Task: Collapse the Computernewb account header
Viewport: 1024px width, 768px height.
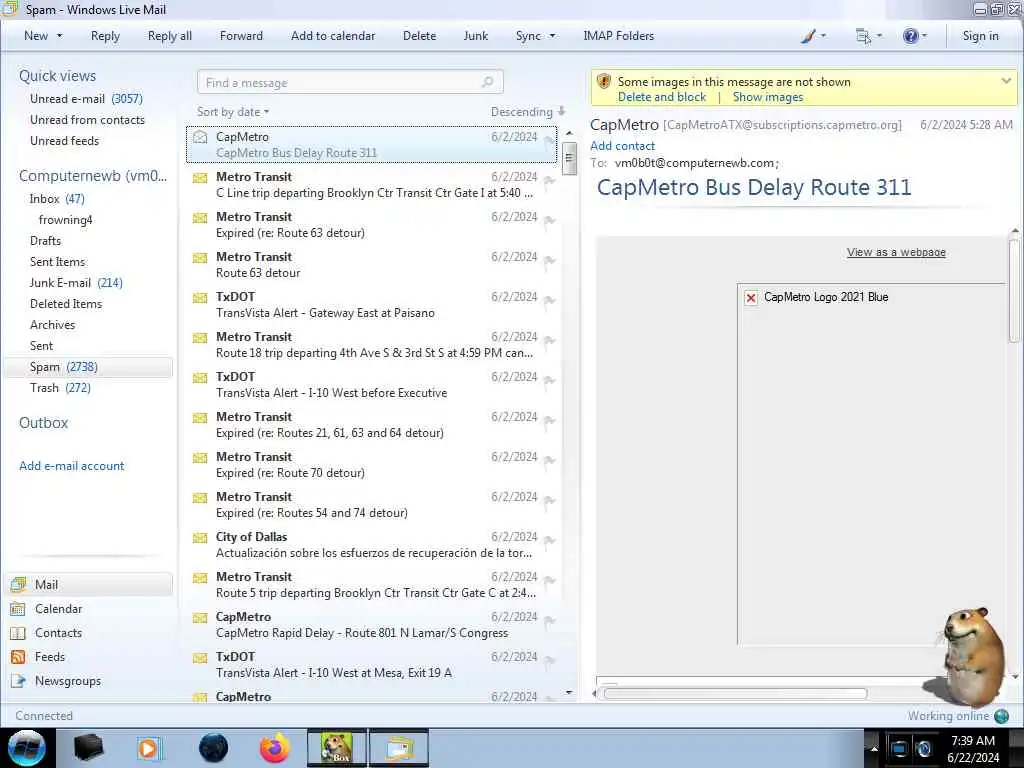Action: (93, 176)
